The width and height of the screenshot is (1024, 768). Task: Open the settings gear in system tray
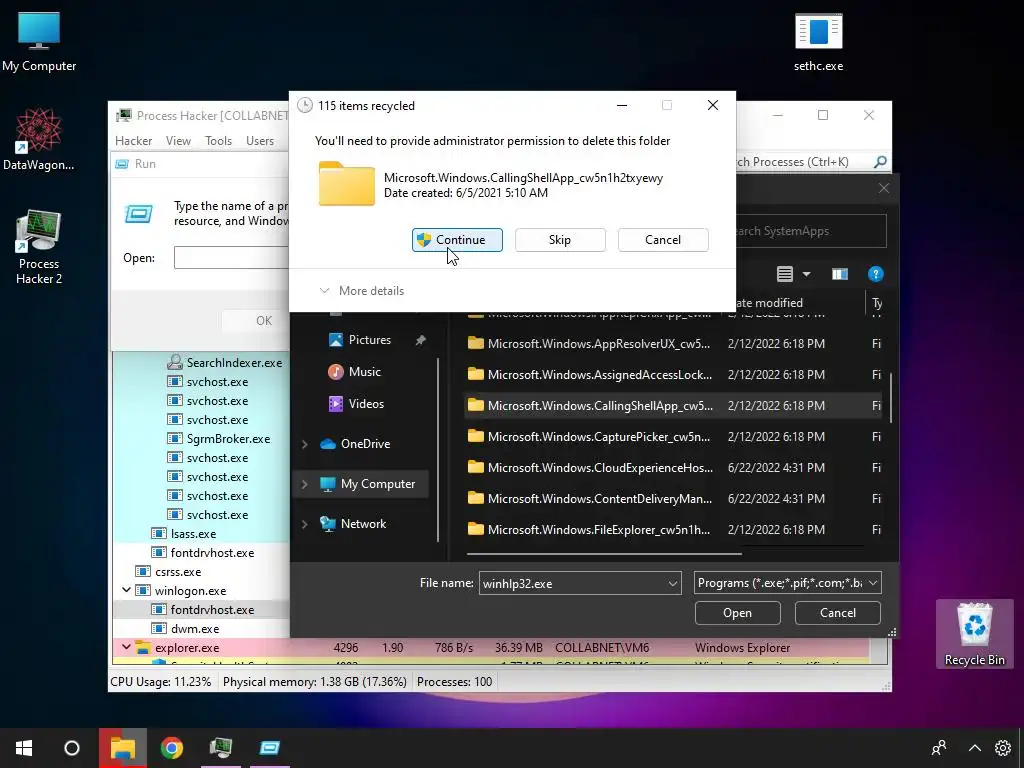tap(1002, 748)
